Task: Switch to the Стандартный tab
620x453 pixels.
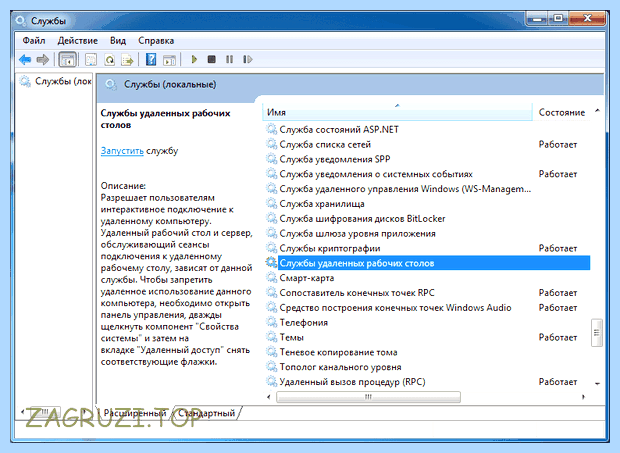Action: click(x=206, y=413)
